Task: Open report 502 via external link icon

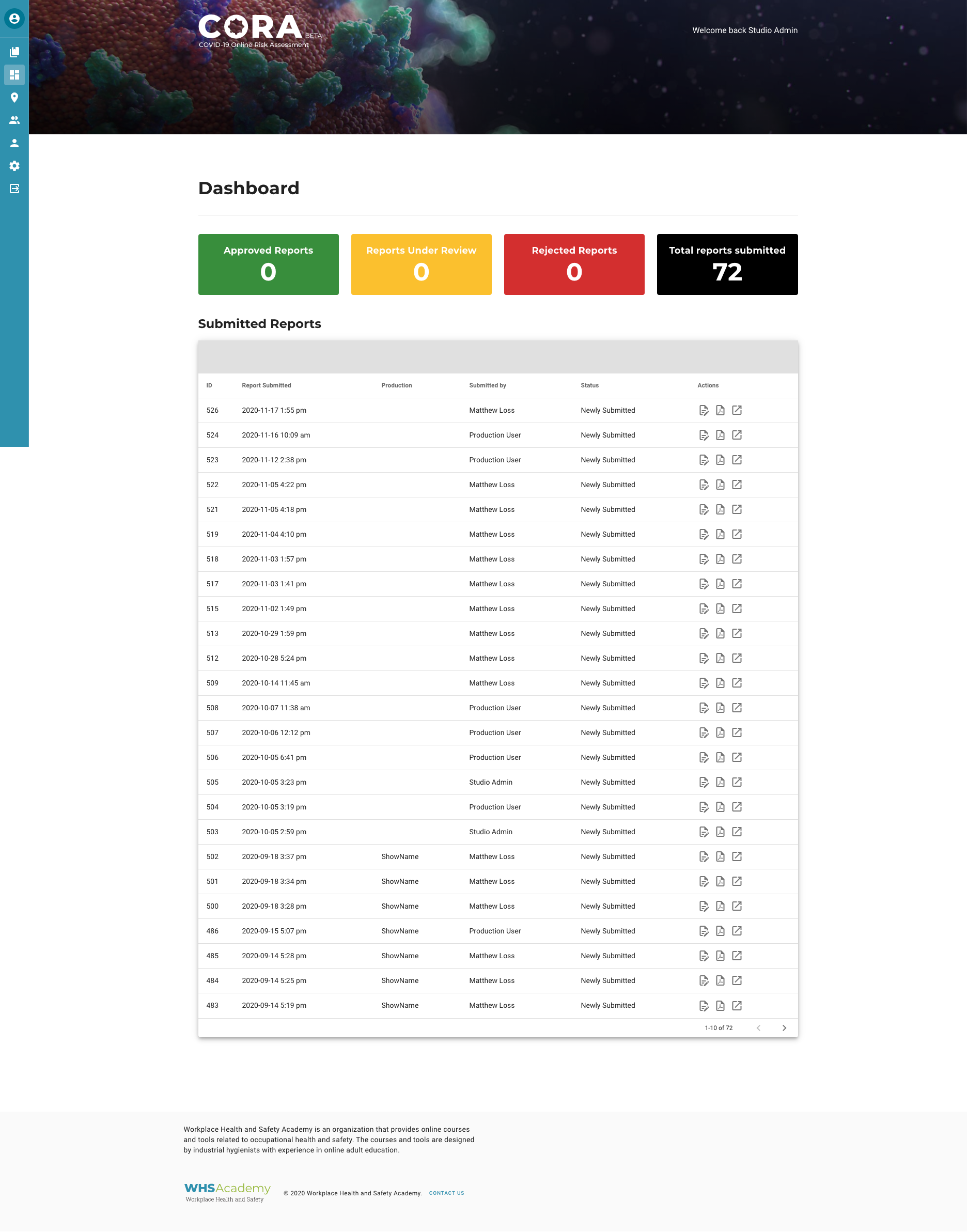Action: pos(737,856)
